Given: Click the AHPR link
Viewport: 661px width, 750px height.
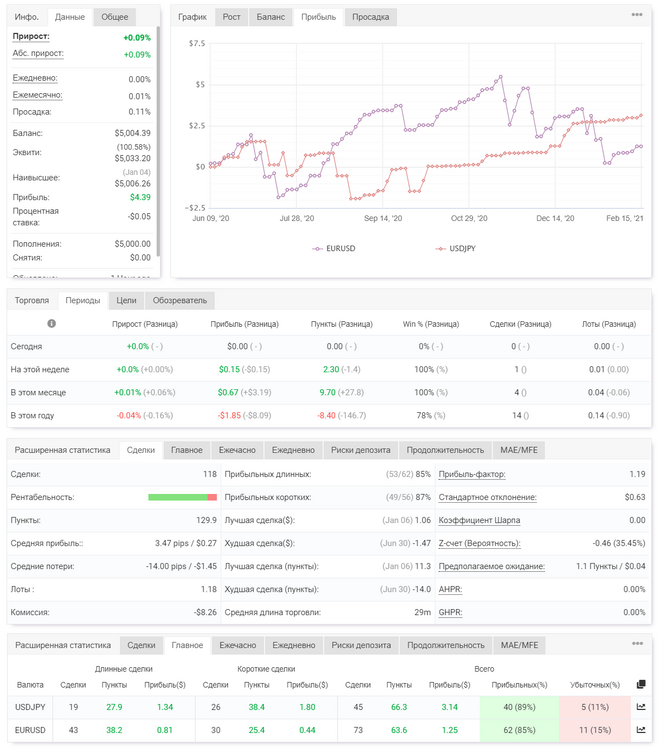Looking at the screenshot, I should 451,589.
